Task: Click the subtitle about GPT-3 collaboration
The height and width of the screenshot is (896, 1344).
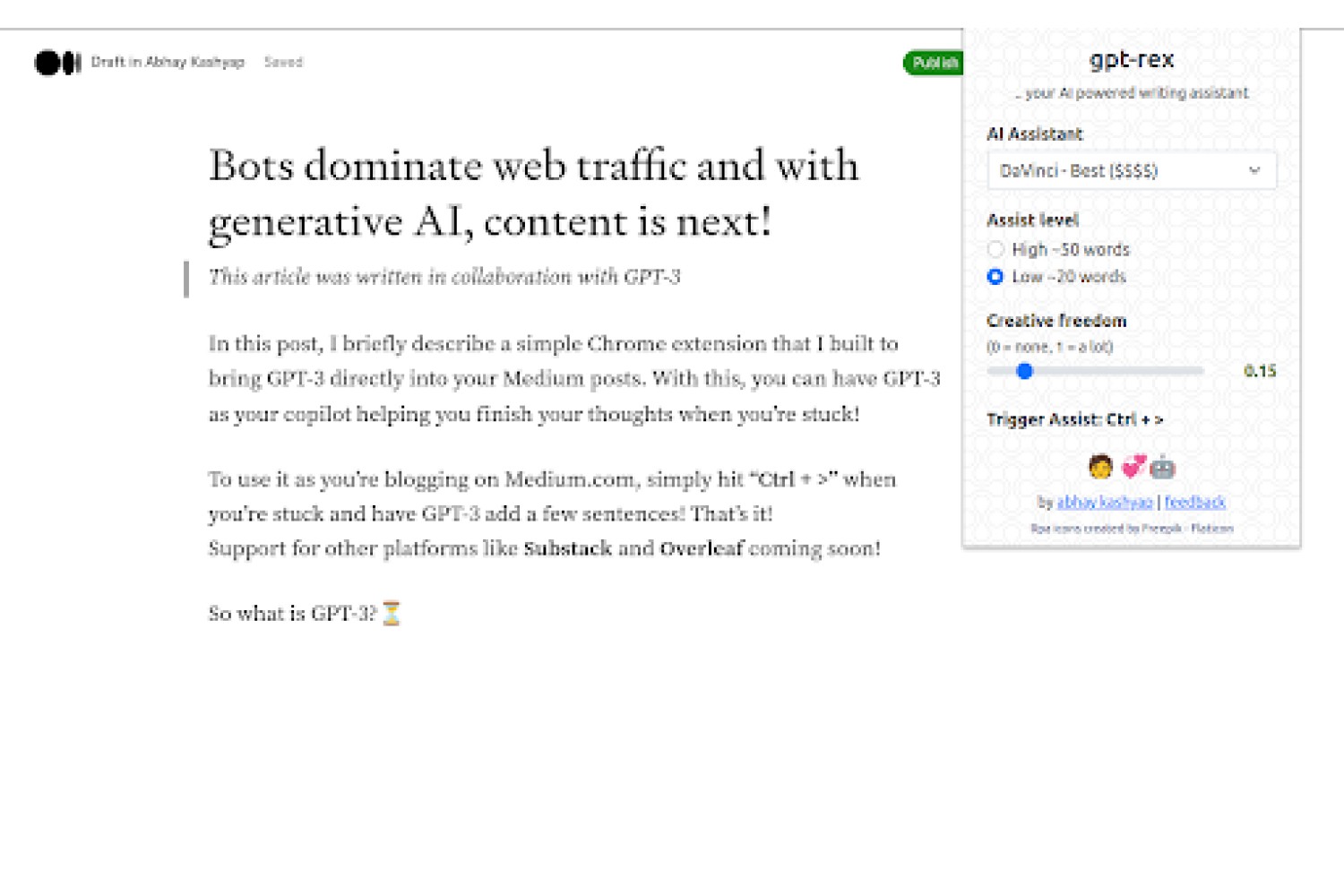Action: click(444, 277)
